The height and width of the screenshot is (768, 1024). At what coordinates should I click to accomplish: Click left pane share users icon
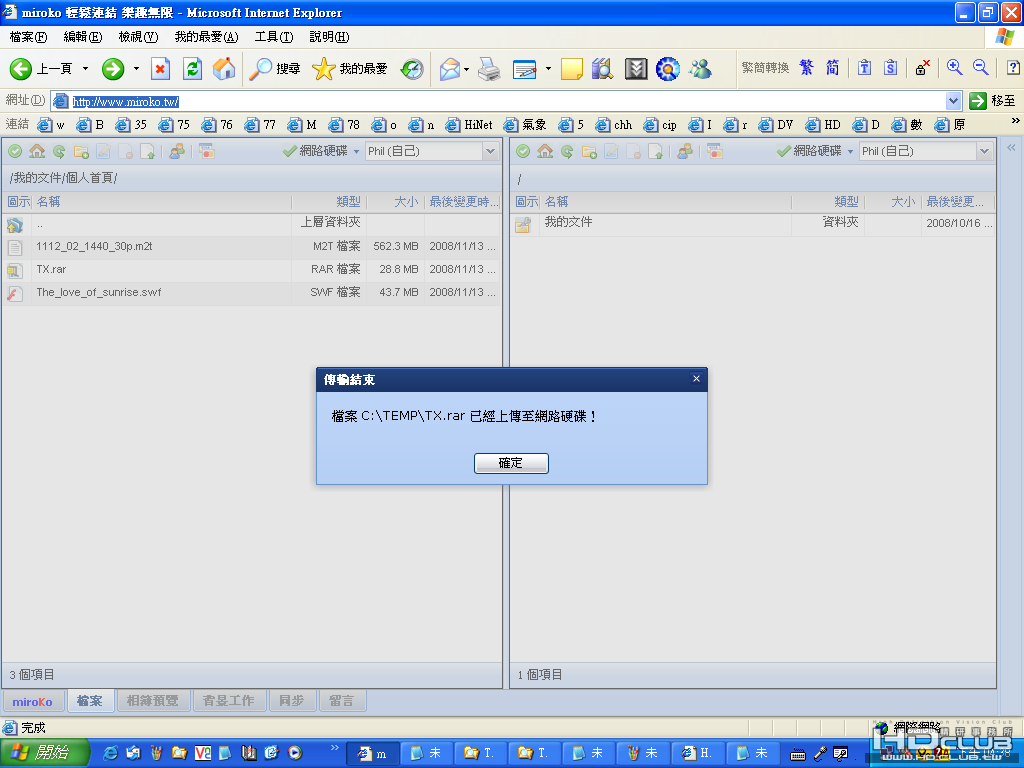176,152
